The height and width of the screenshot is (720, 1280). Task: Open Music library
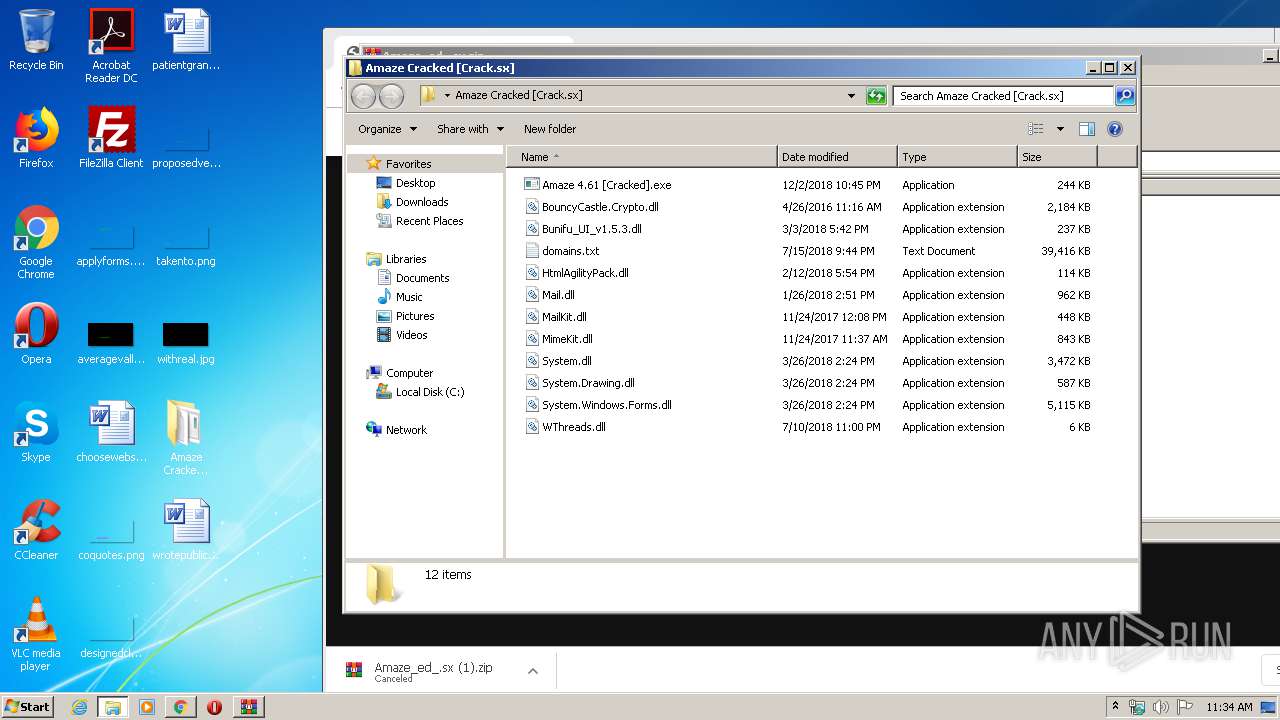tap(409, 297)
